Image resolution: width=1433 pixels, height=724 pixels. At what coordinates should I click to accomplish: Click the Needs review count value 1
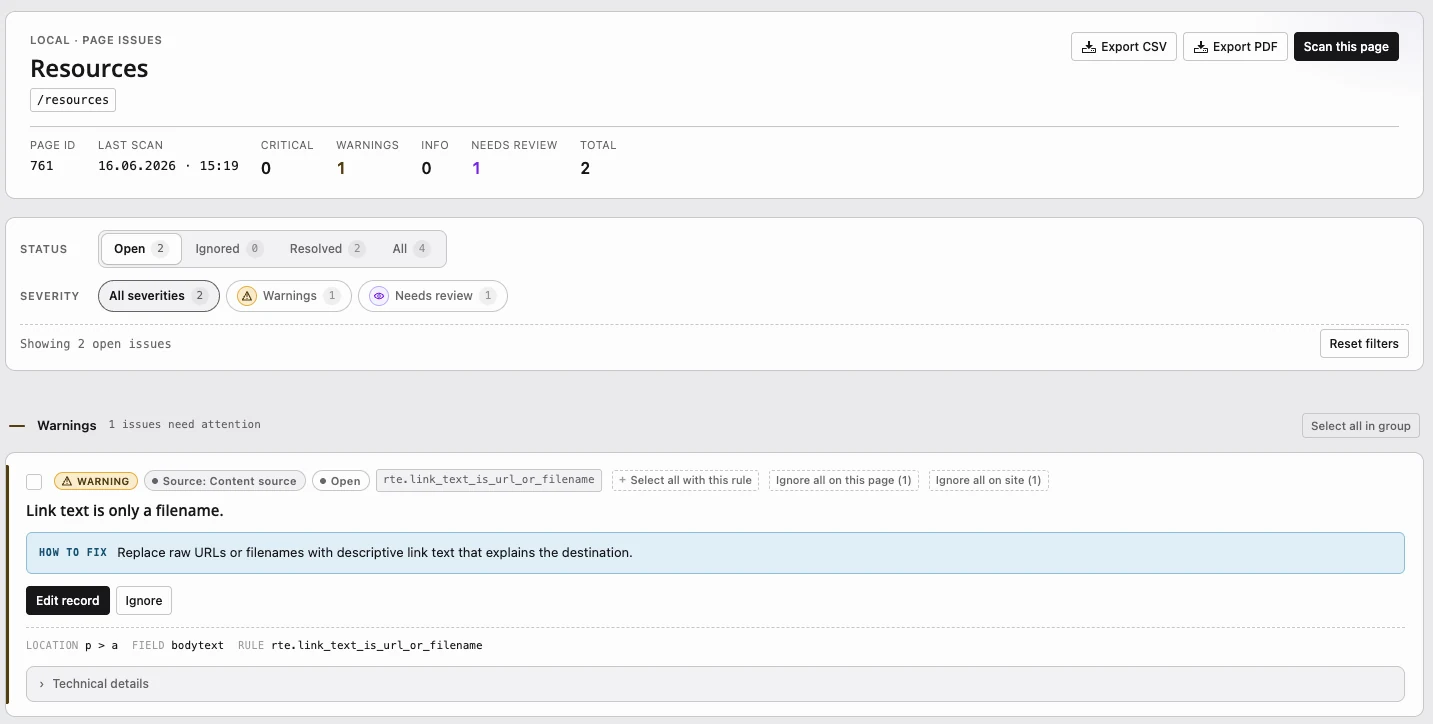476,168
